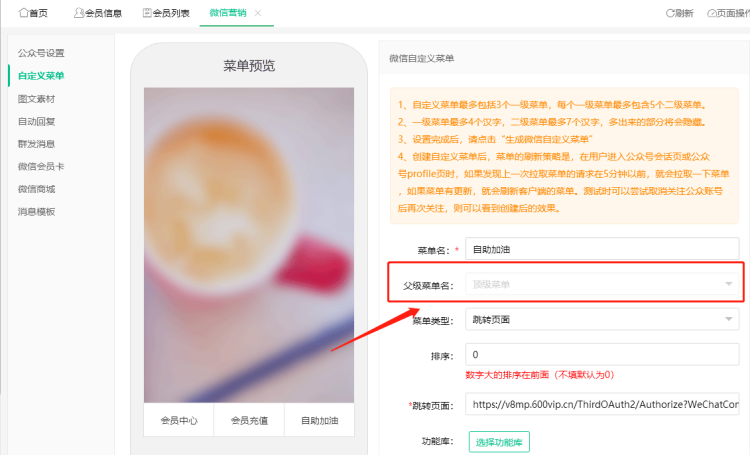The height and width of the screenshot is (455, 750).
Task: Click the home icon beside 首页
Action: (23, 13)
